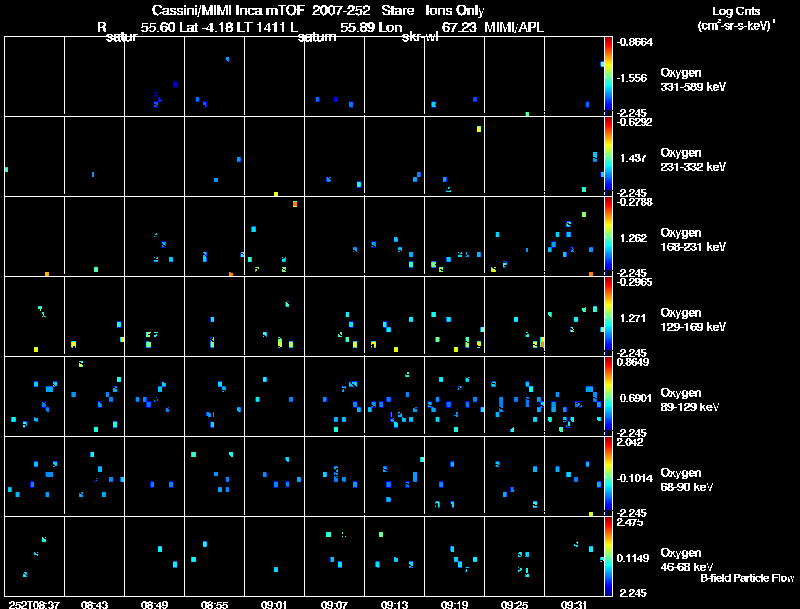Select the 'Oxygen 331-589 keV' row label
The image size is (800, 609).
point(693,80)
